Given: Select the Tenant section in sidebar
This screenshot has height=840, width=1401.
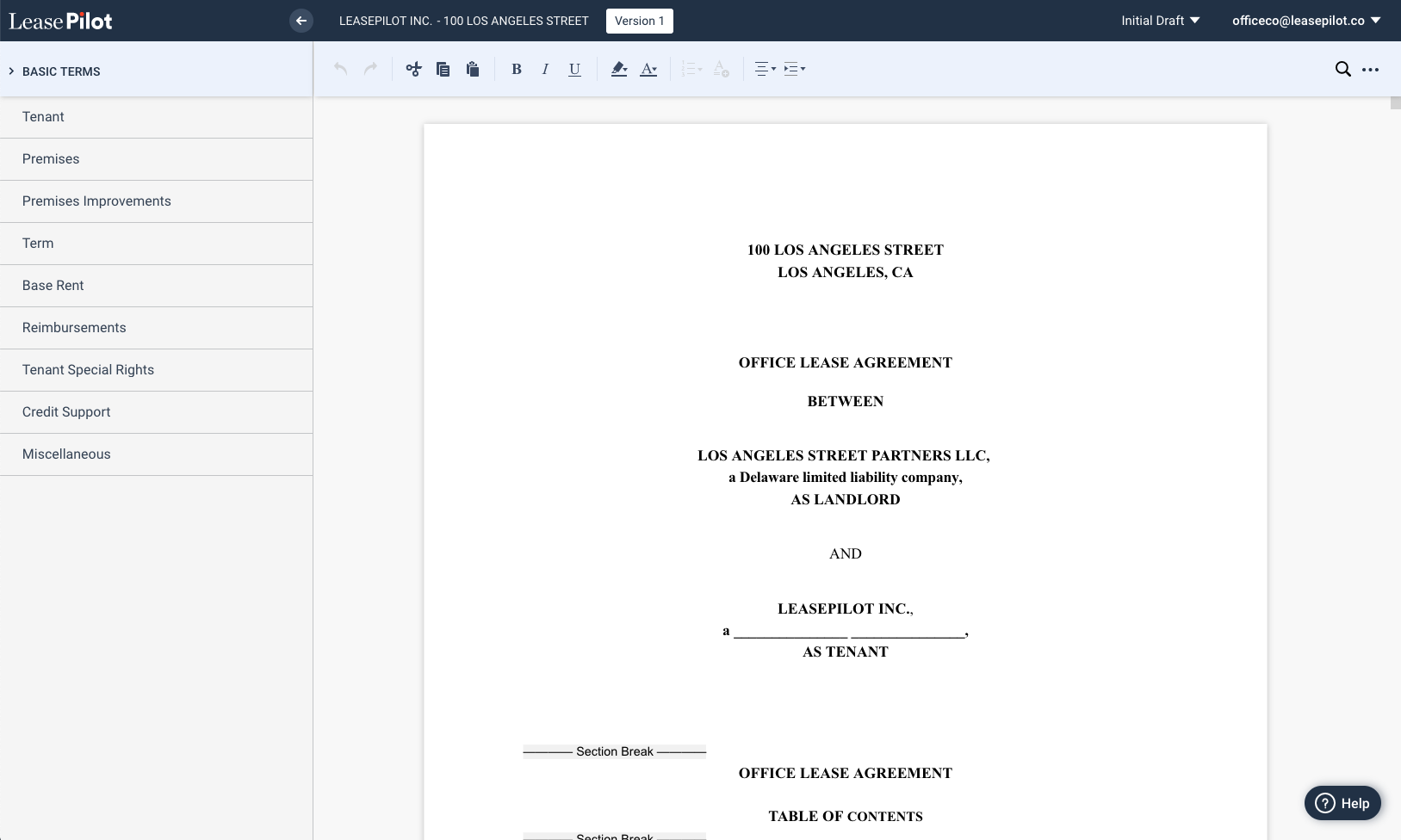Looking at the screenshot, I should (43, 116).
